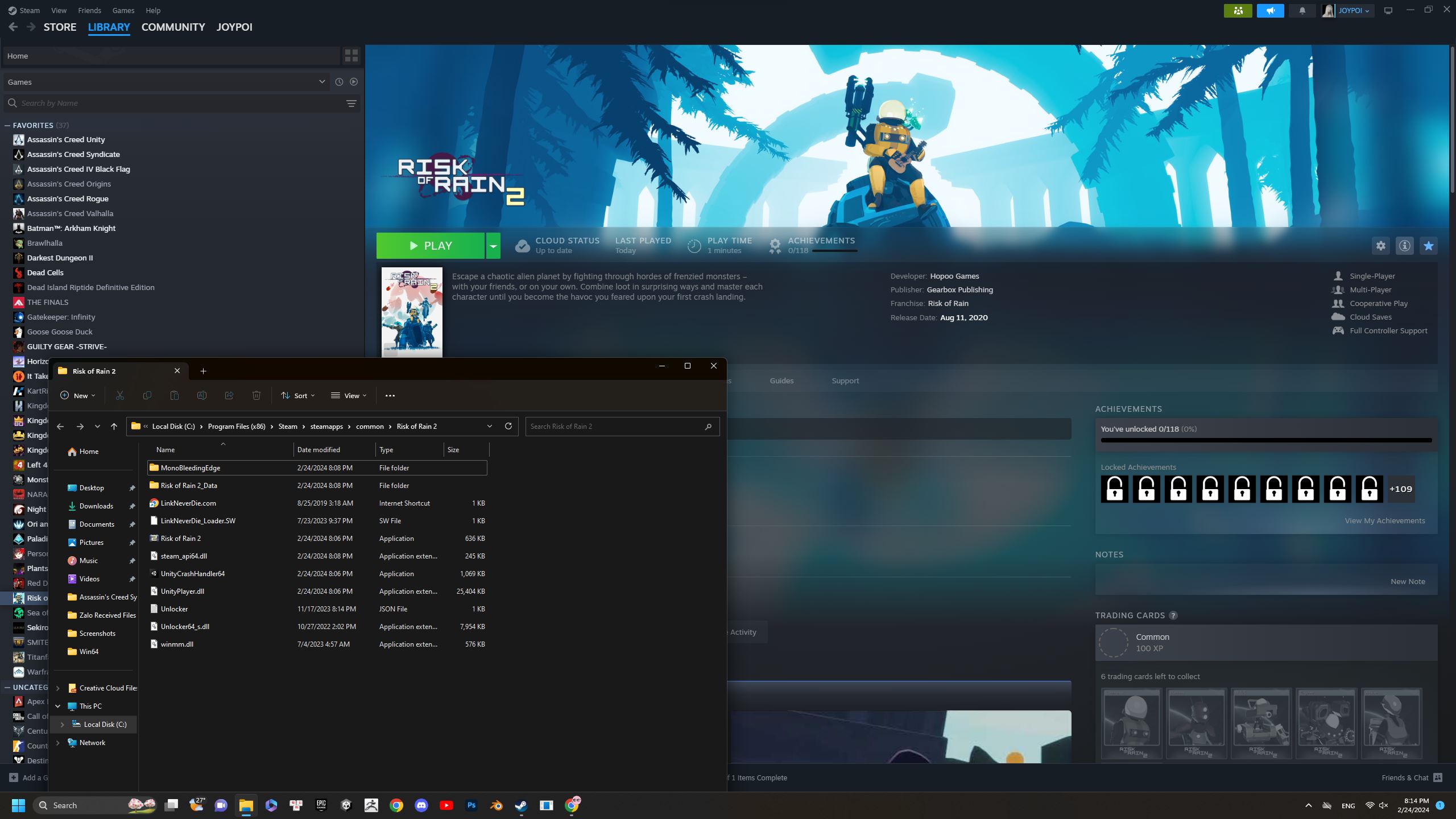Expand the Play button dropdown arrow

coord(493,246)
